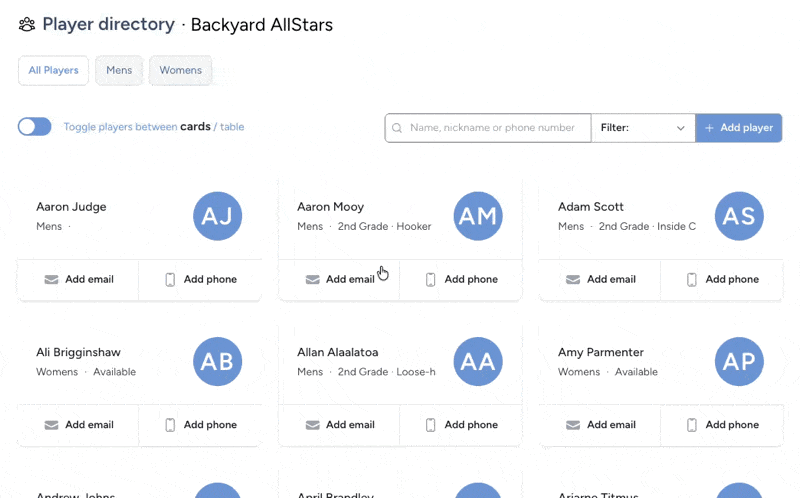Add phone for Aaron Judge

[201, 280]
